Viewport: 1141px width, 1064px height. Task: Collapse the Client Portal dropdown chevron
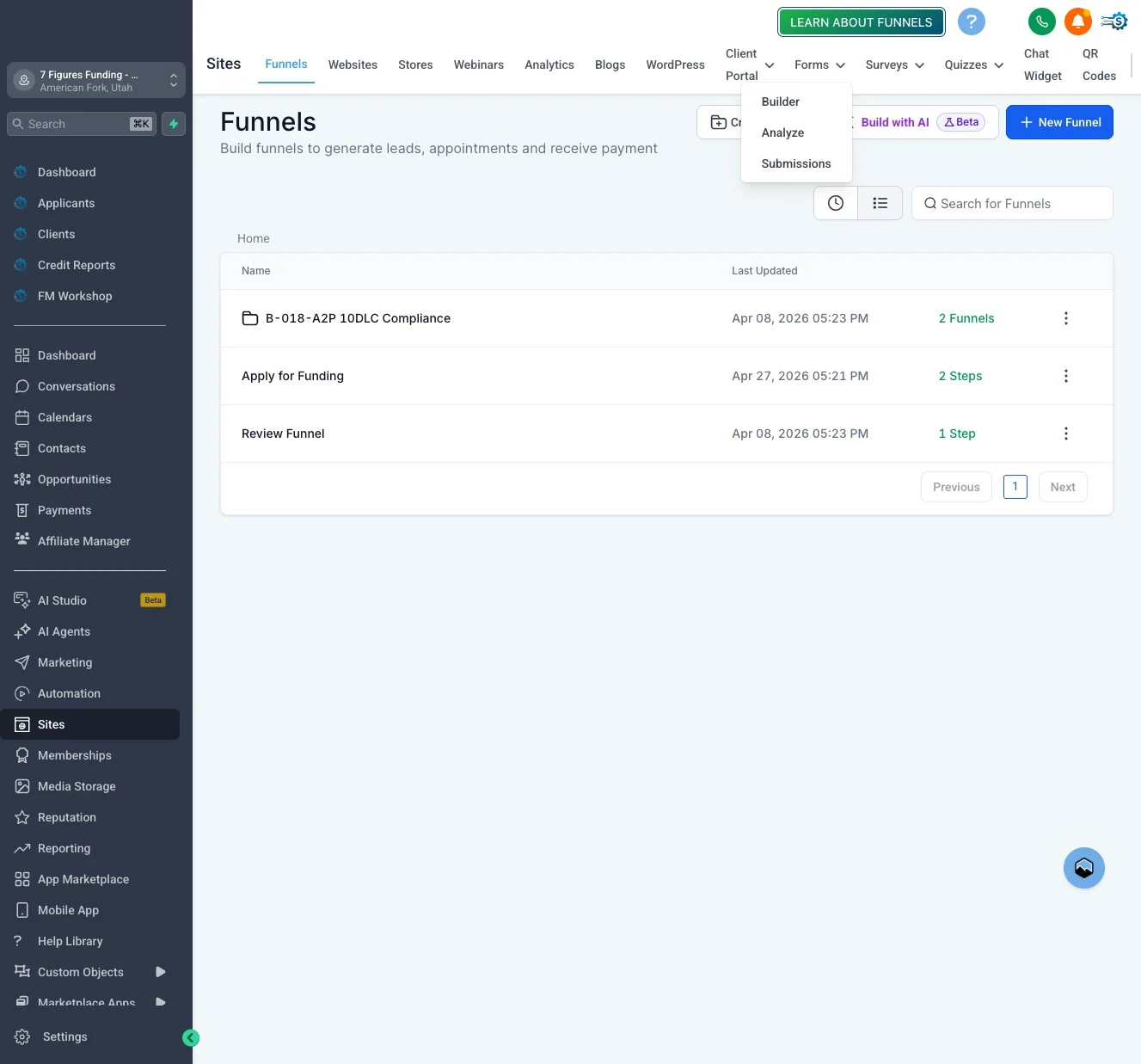(770, 65)
